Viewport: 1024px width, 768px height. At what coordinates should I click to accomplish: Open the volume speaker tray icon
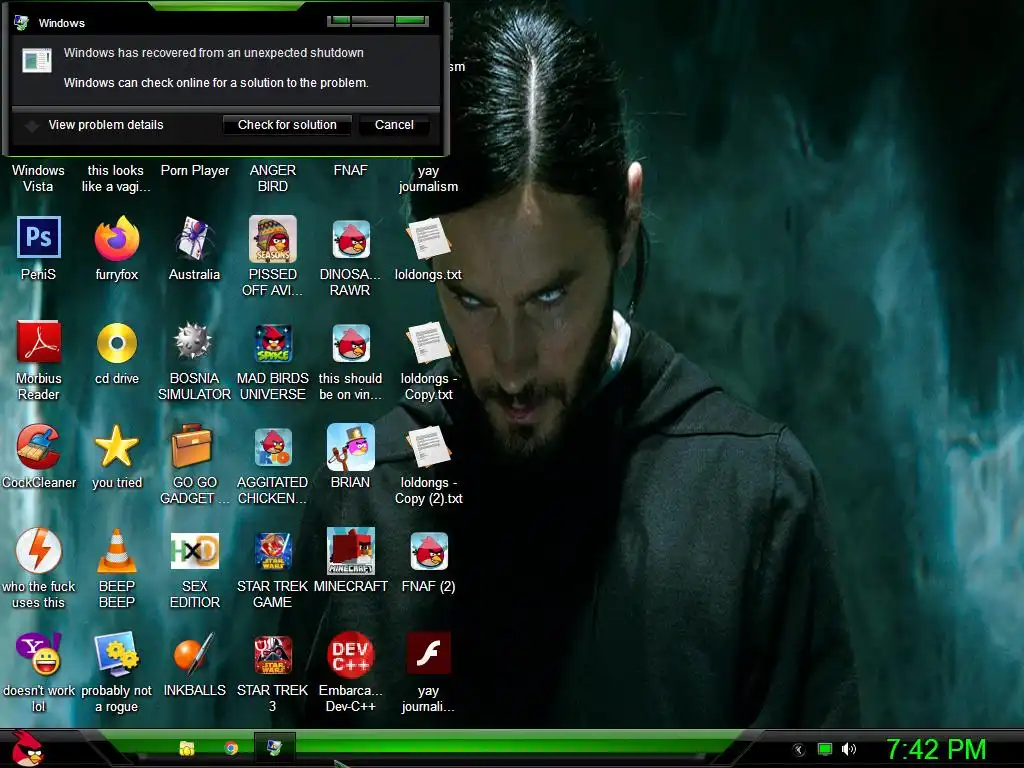[848, 749]
